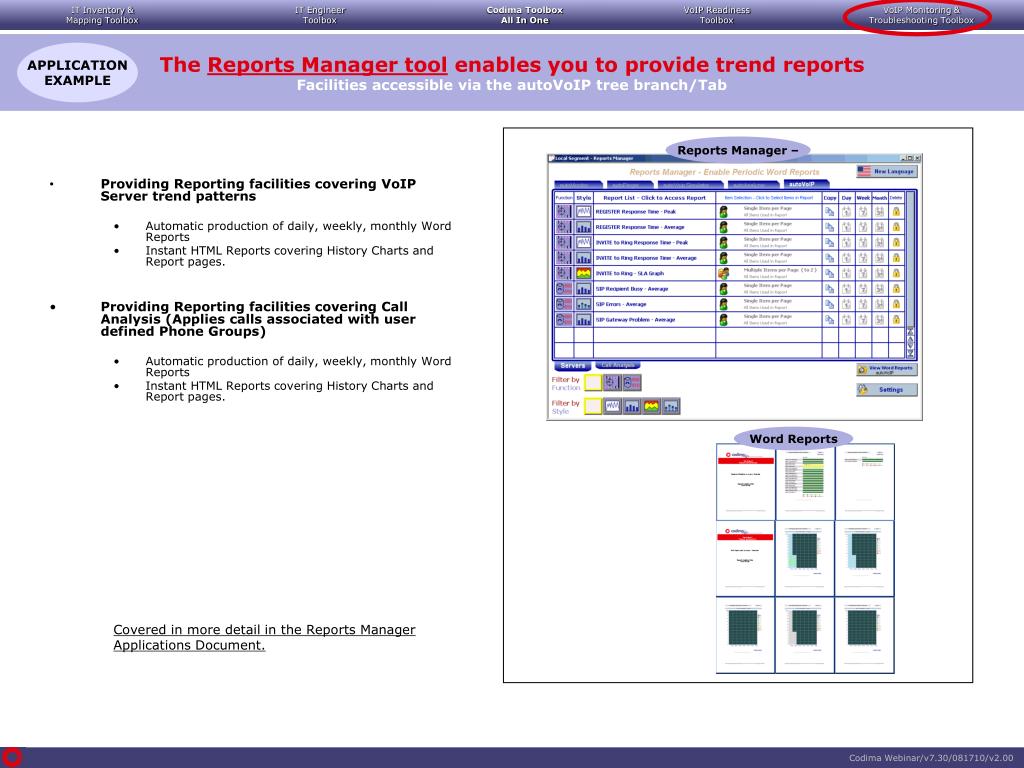The width and height of the screenshot is (1024, 768).
Task: Enable daily report for REGISTER Response Time - Peak
Action: tap(846, 212)
